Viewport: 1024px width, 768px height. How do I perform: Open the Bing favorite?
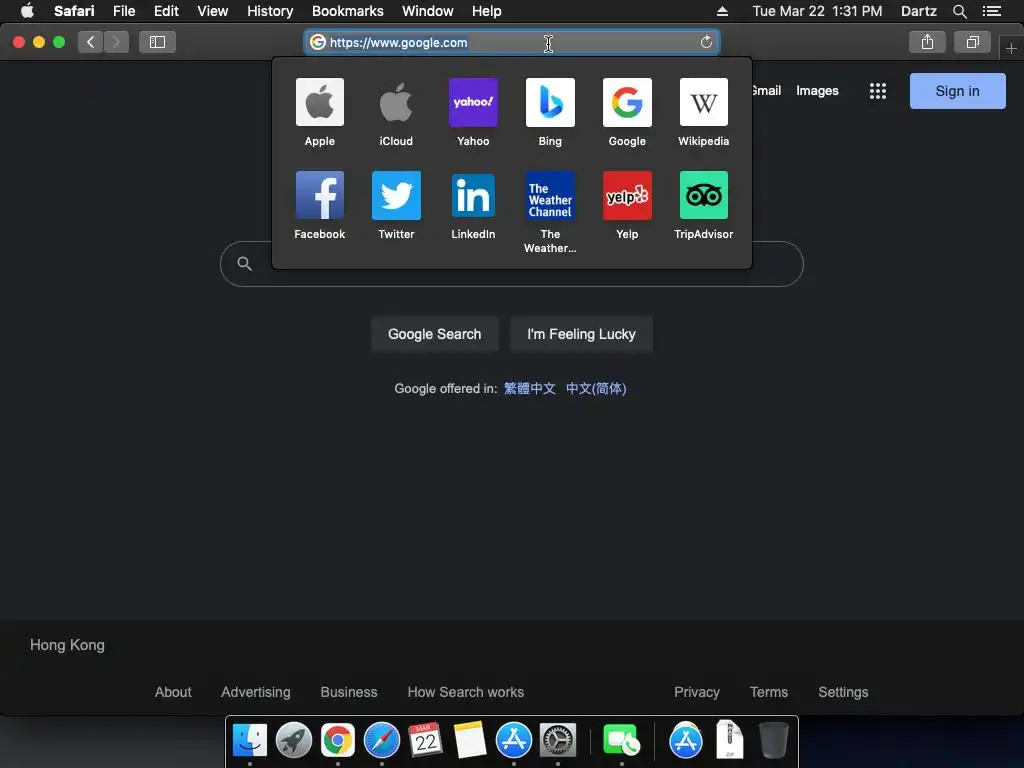coord(550,112)
